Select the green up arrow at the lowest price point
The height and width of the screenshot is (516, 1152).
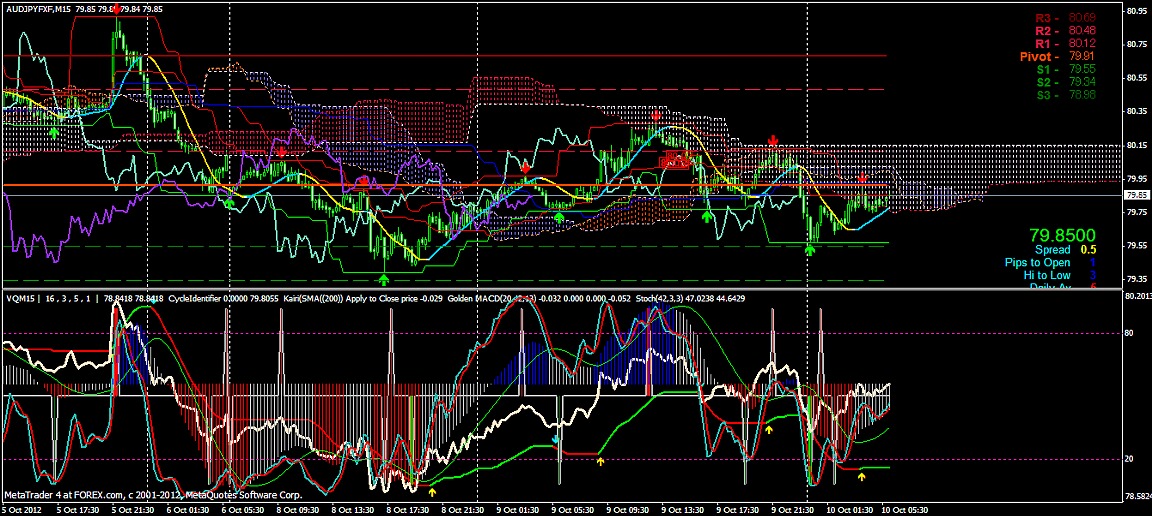click(385, 278)
